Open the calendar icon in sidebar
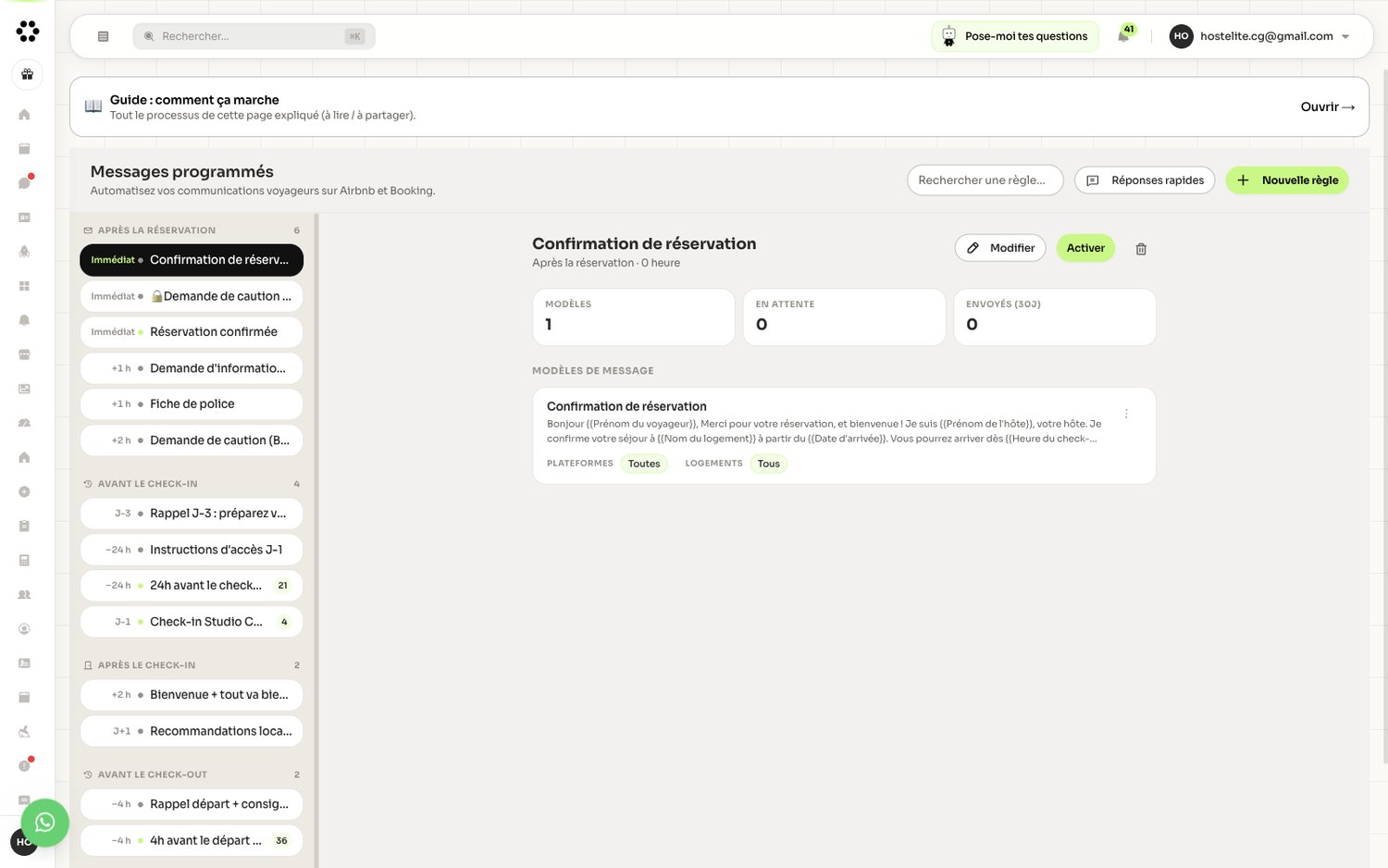This screenshot has height=868, width=1388. [25, 149]
